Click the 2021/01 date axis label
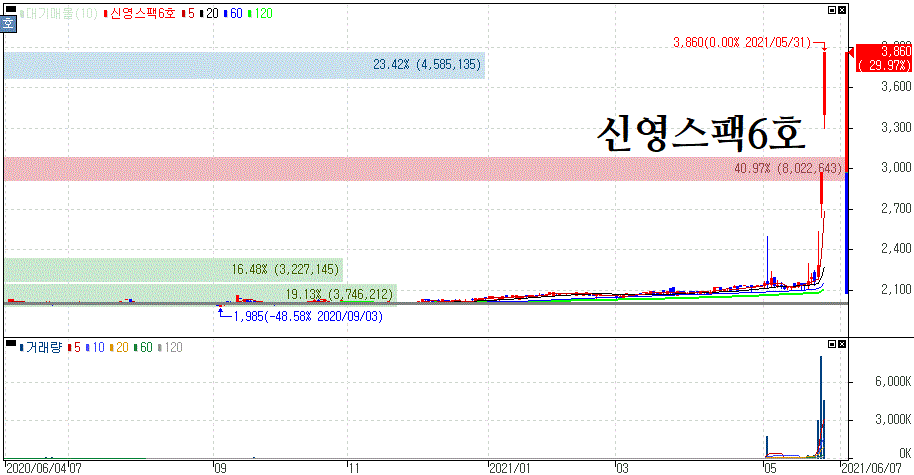This screenshot has height=475, width=914. pos(509,468)
